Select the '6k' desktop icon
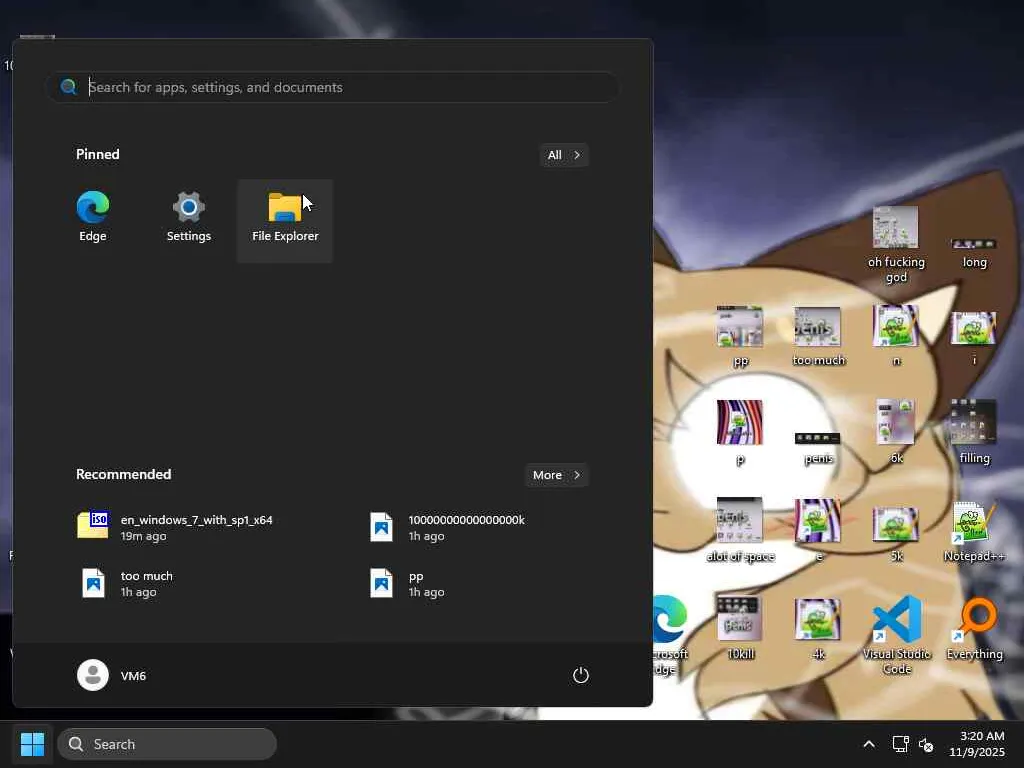The width and height of the screenshot is (1024, 768). 896,434
